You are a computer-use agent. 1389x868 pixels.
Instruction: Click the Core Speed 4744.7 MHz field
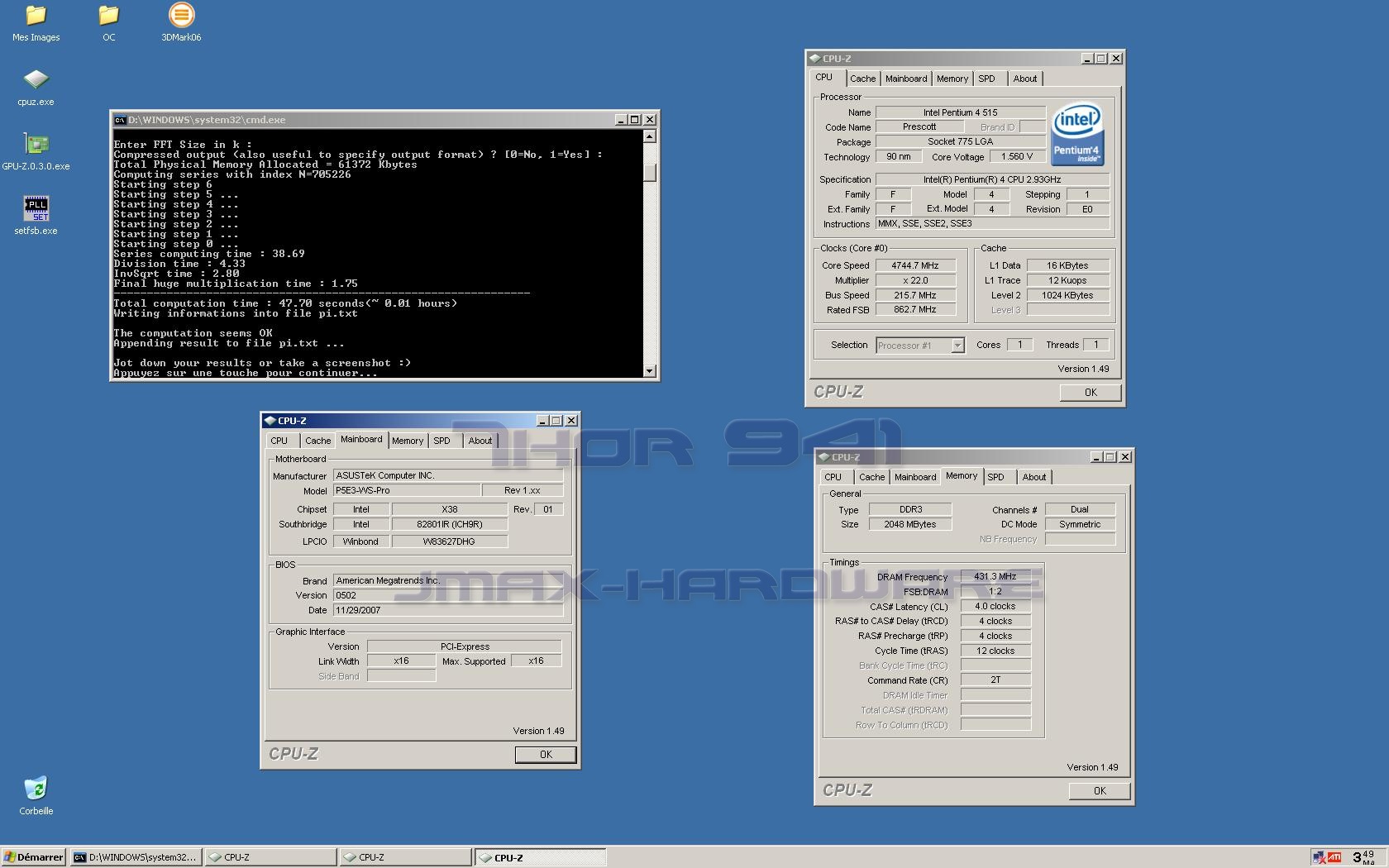pos(914,265)
